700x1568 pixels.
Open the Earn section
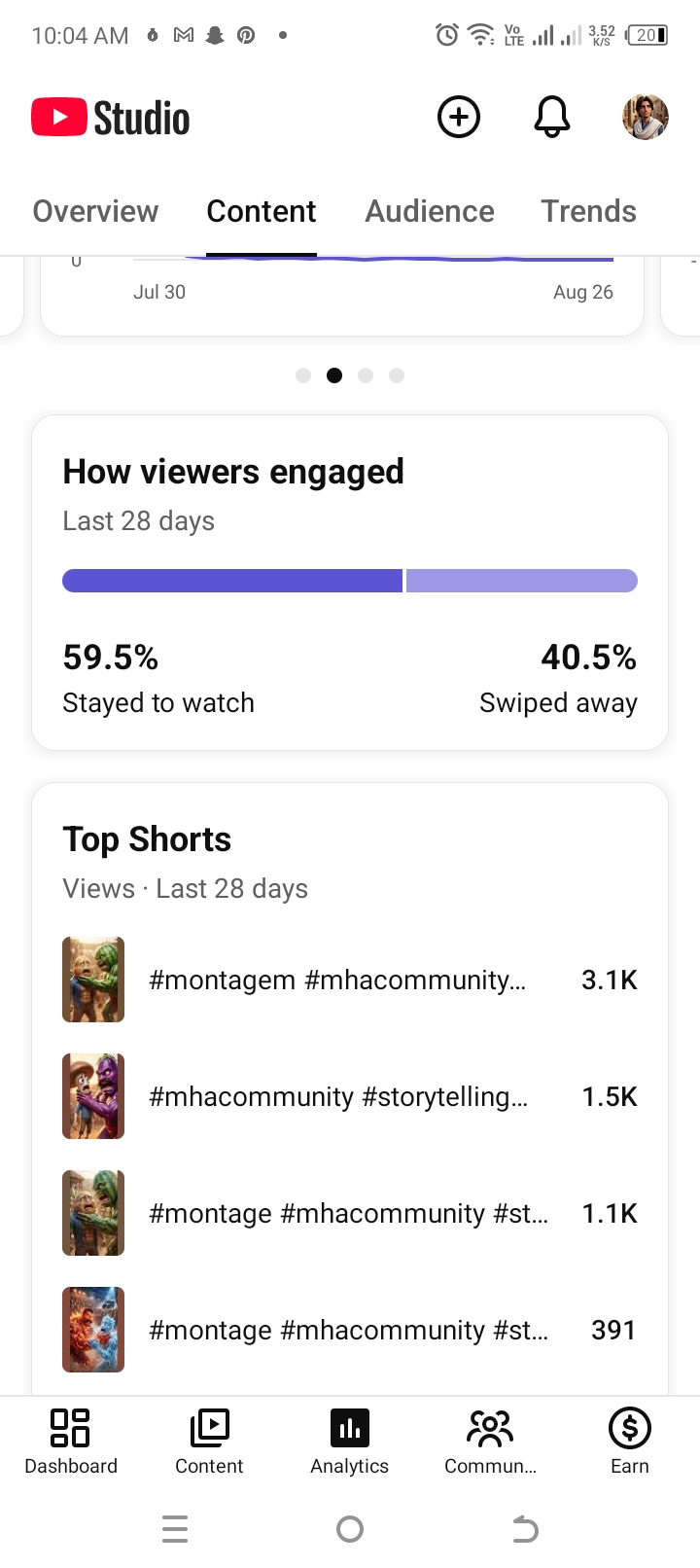coord(630,1443)
